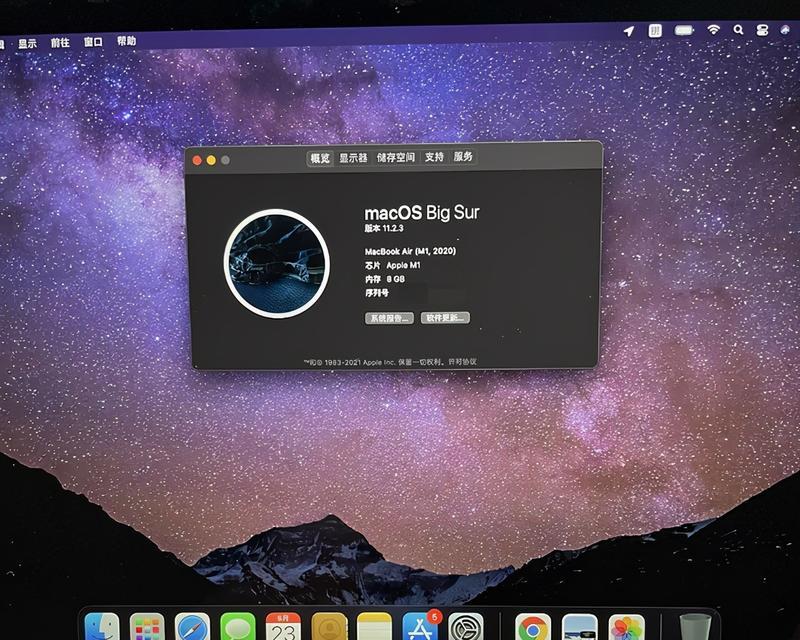800x640 pixels.
Task: Open the Calendar app showing 23
Action: (x=283, y=627)
